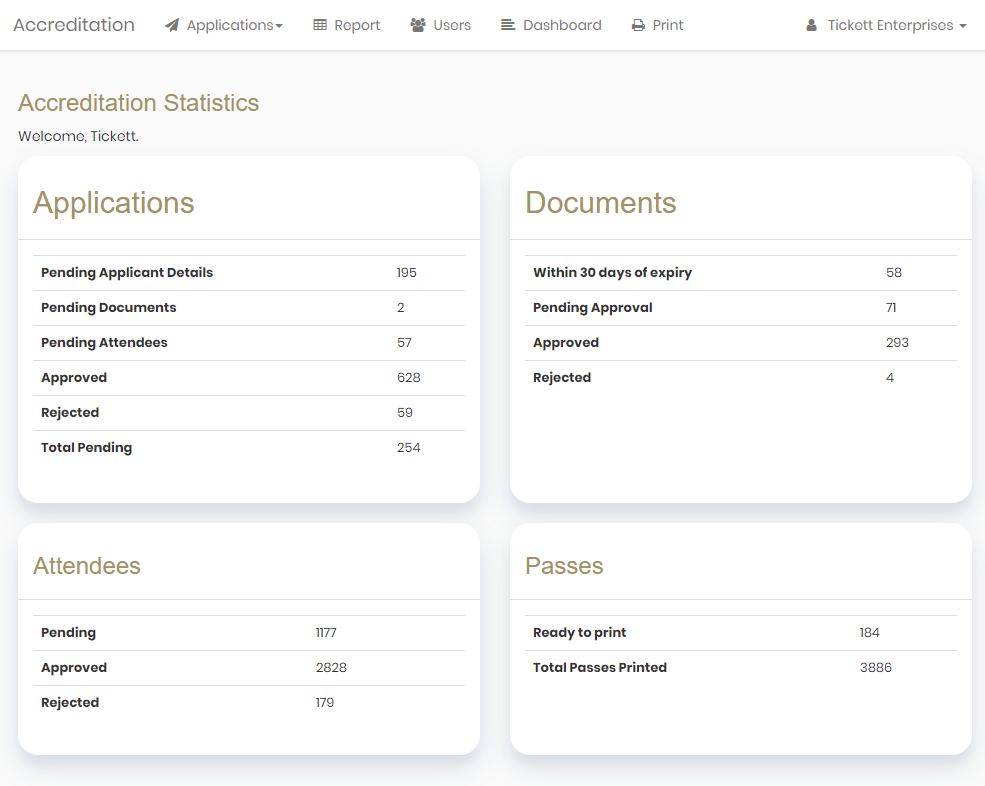Viewport: 985px width, 786px height.
Task: Click the Print printer icon
Action: coord(638,25)
